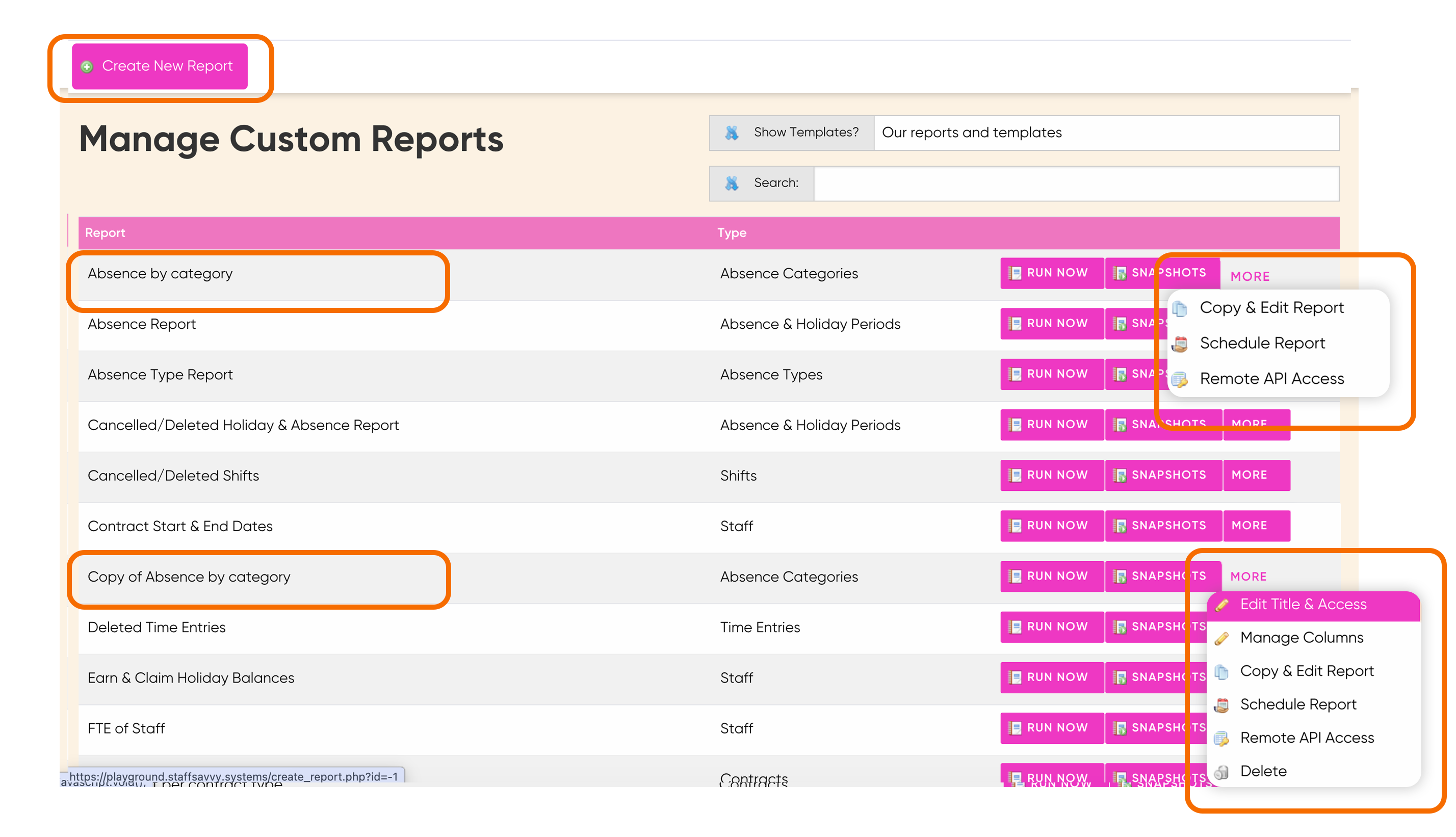This screenshot has width=1456, height=837.
Task: Select Remote API Access in first More menu
Action: click(1271, 379)
